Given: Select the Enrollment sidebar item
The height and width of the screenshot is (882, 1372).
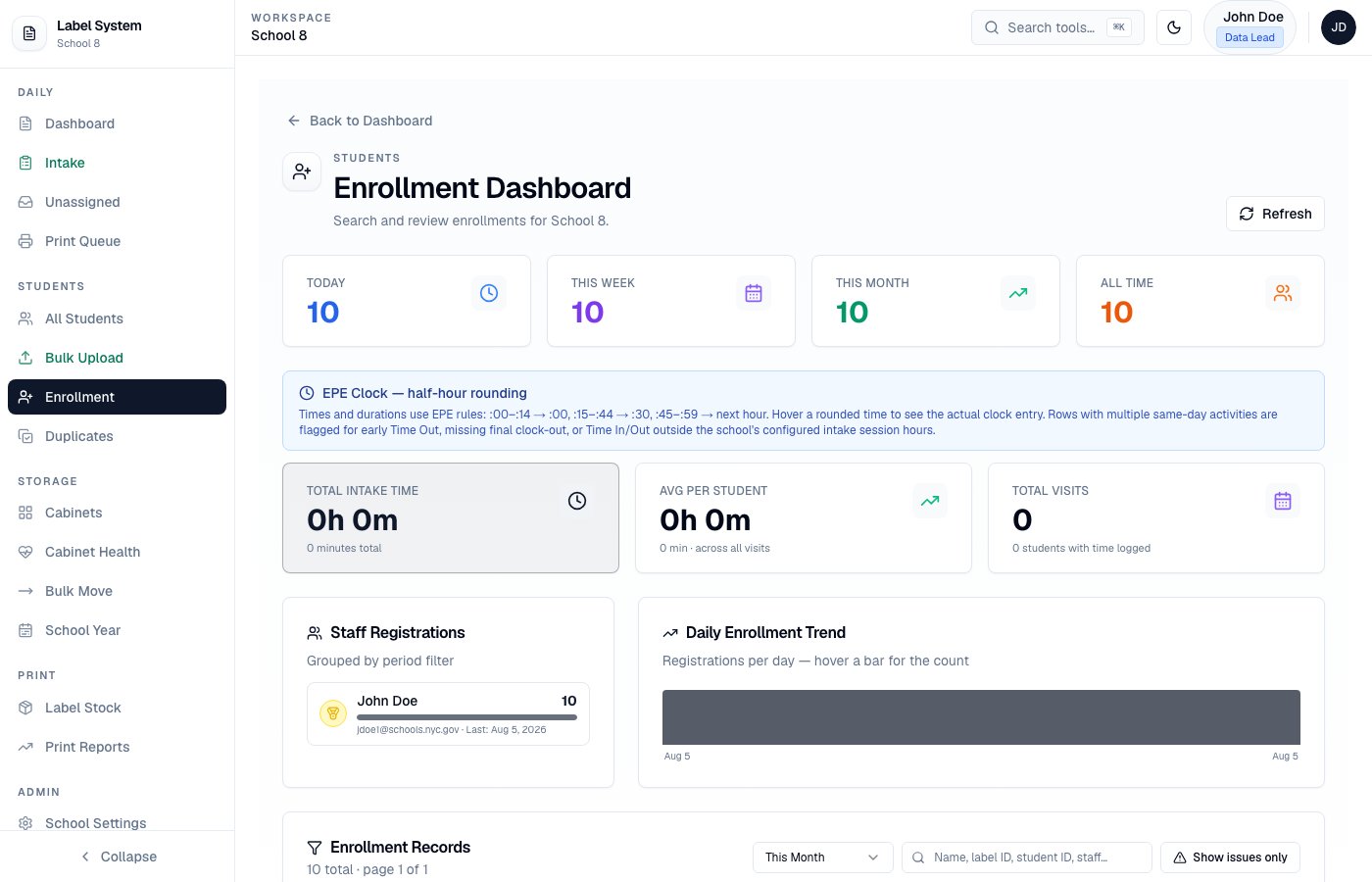Looking at the screenshot, I should point(117,397).
